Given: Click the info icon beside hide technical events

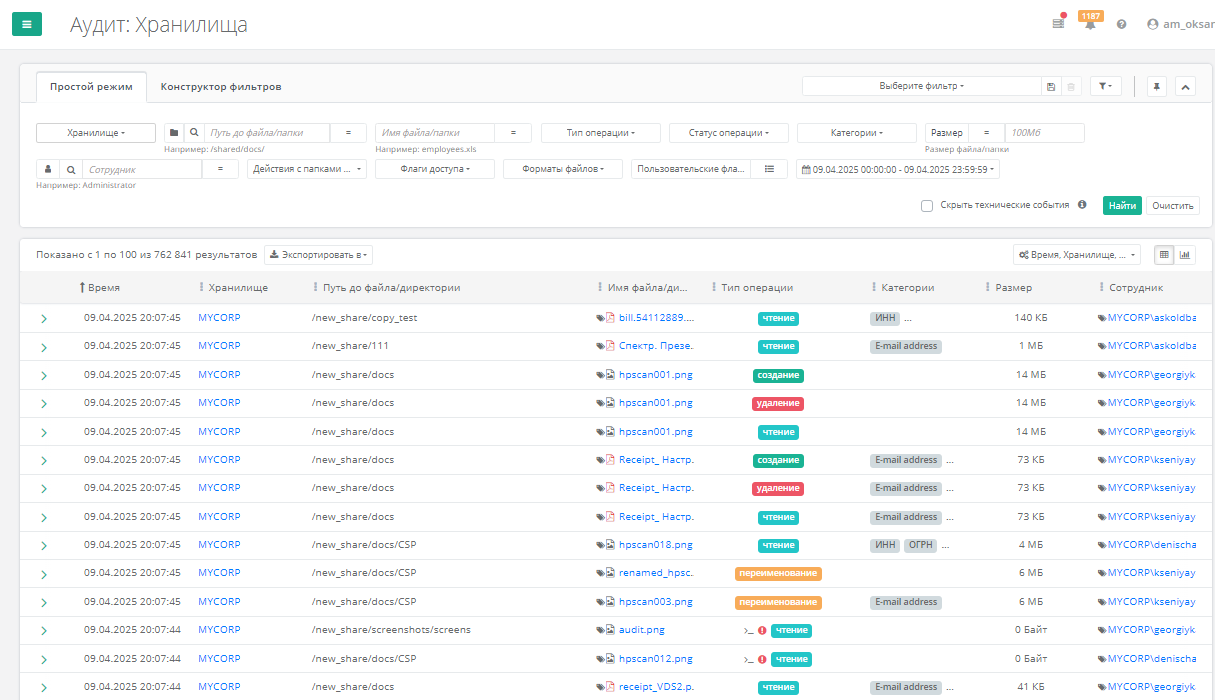Looking at the screenshot, I should tap(1082, 205).
